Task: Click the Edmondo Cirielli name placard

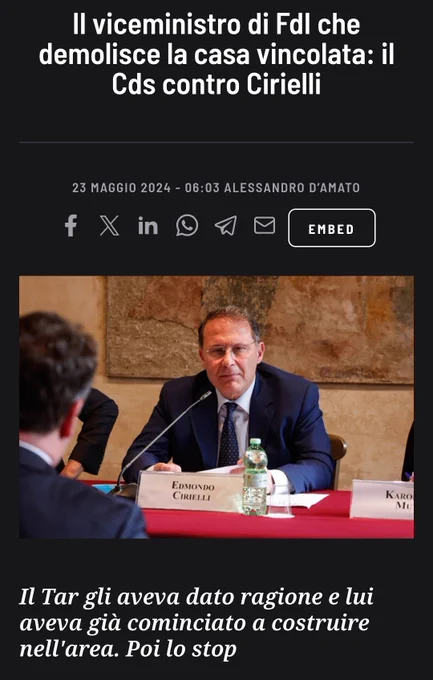Action: click(x=190, y=490)
